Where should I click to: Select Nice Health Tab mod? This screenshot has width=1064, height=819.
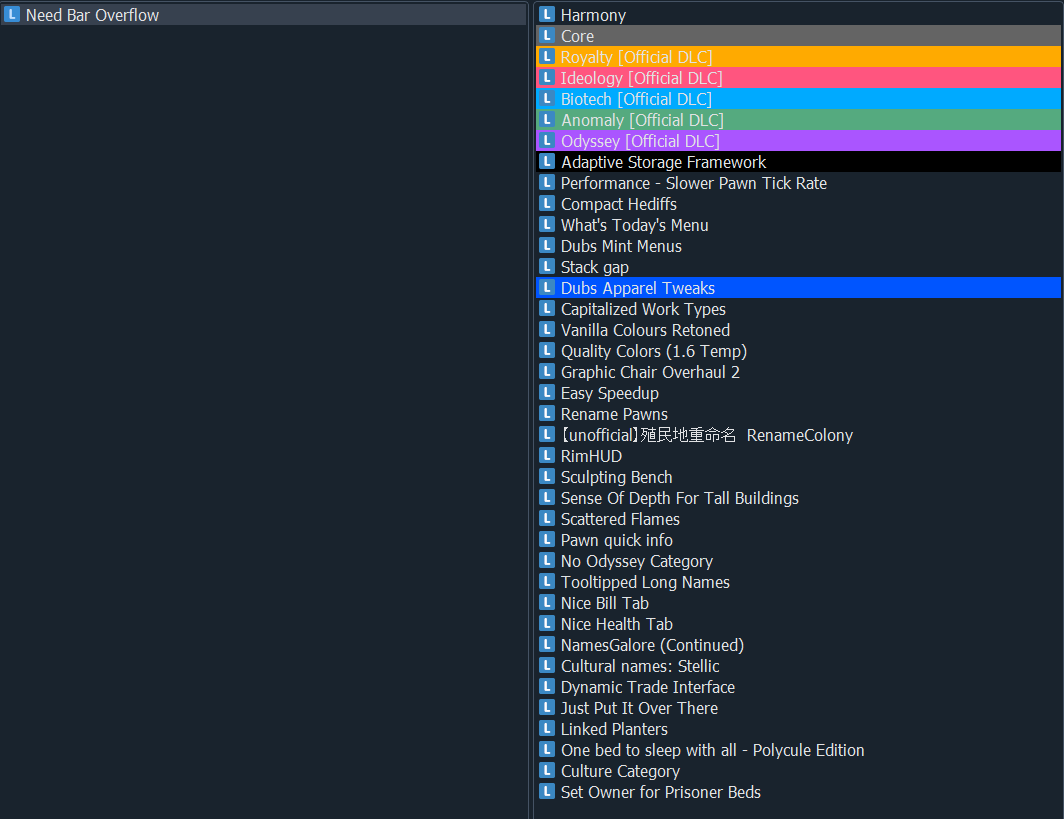pos(799,625)
